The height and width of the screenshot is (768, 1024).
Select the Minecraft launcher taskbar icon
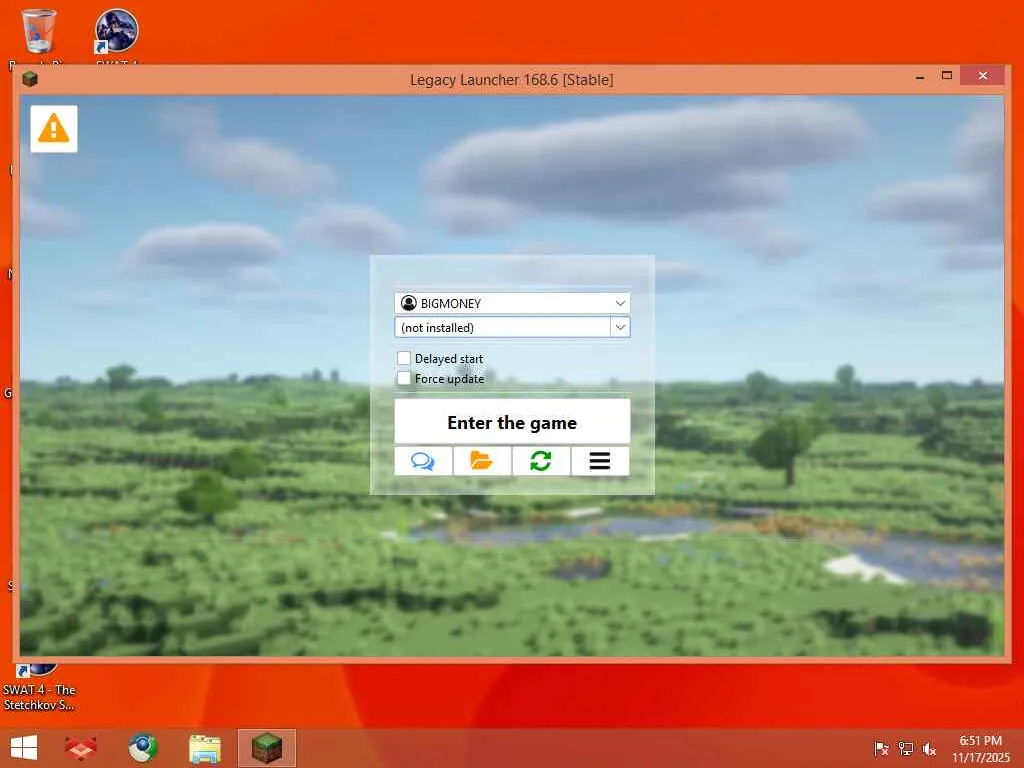click(x=266, y=748)
